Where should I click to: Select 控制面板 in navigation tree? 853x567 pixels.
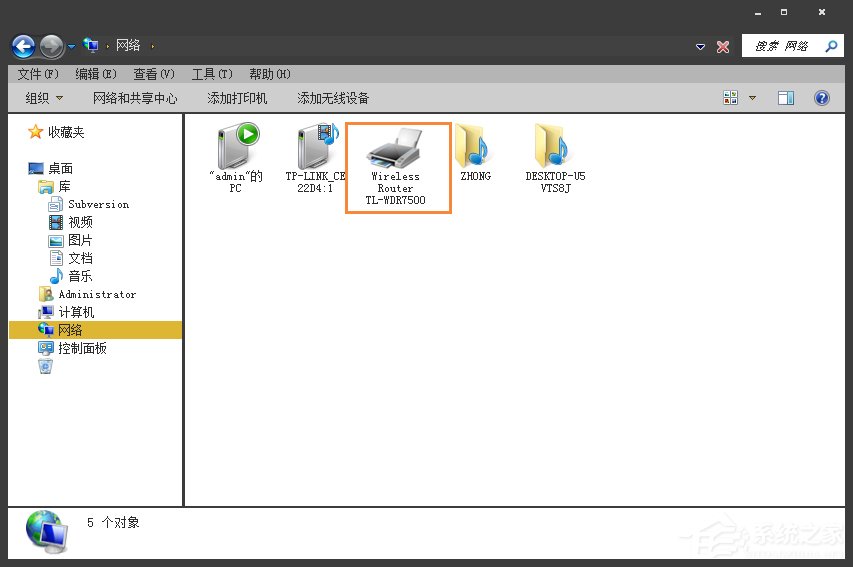[x=82, y=348]
